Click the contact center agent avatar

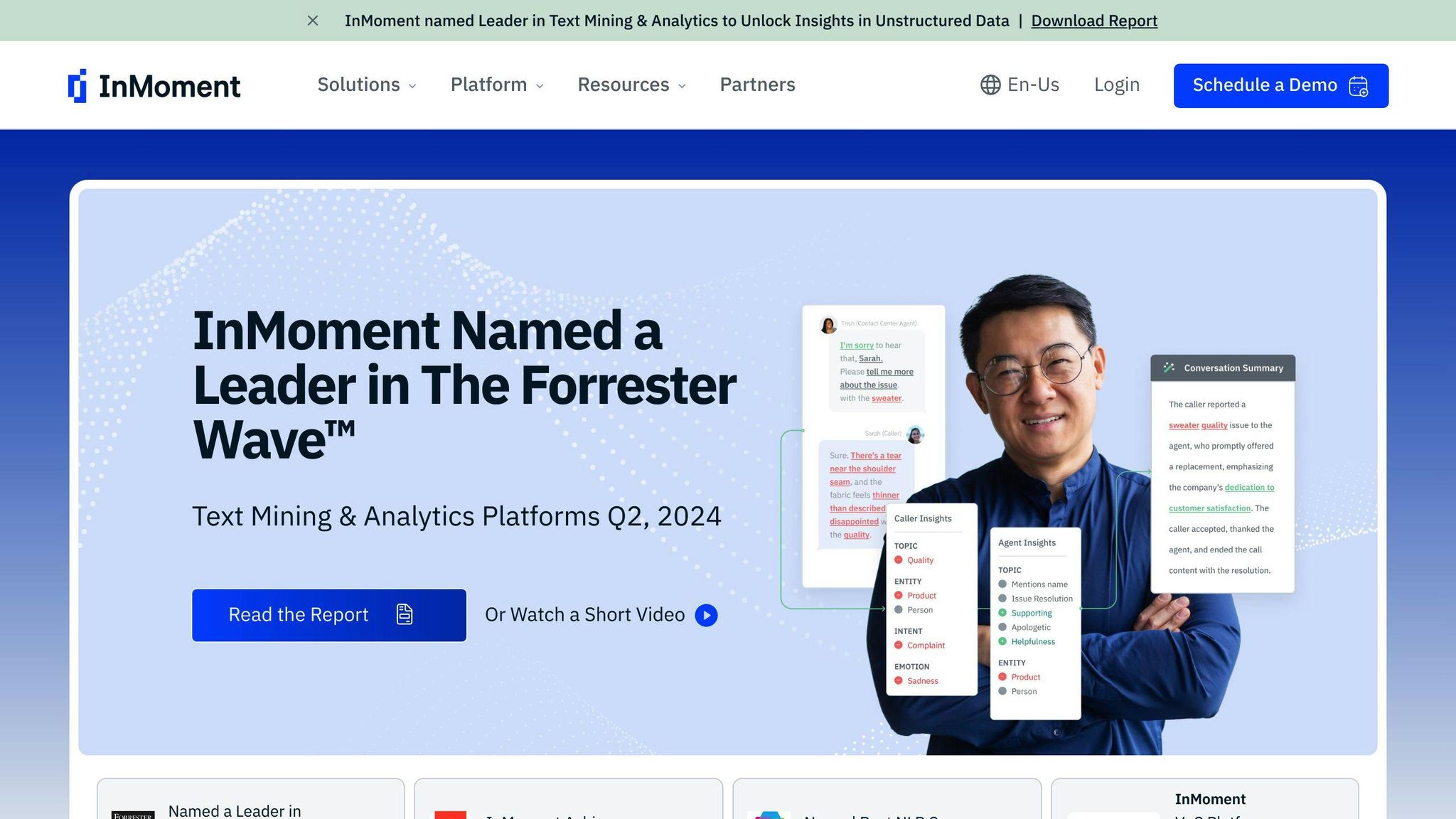click(828, 325)
